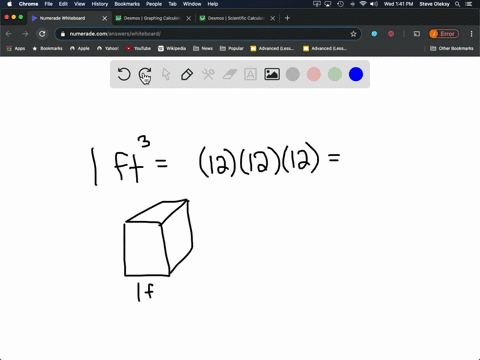Open the crossed tools settings icon
This screenshot has height=360, width=480.
(x=208, y=74)
